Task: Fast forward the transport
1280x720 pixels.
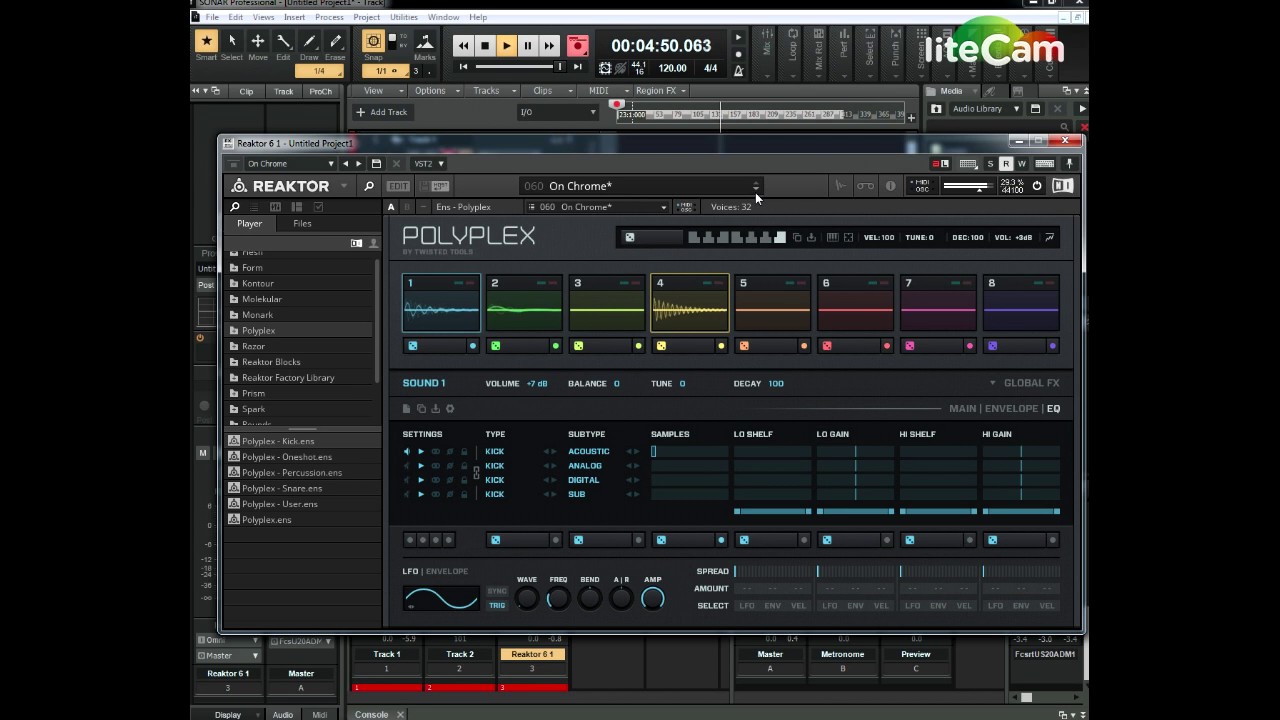Action: click(x=549, y=46)
